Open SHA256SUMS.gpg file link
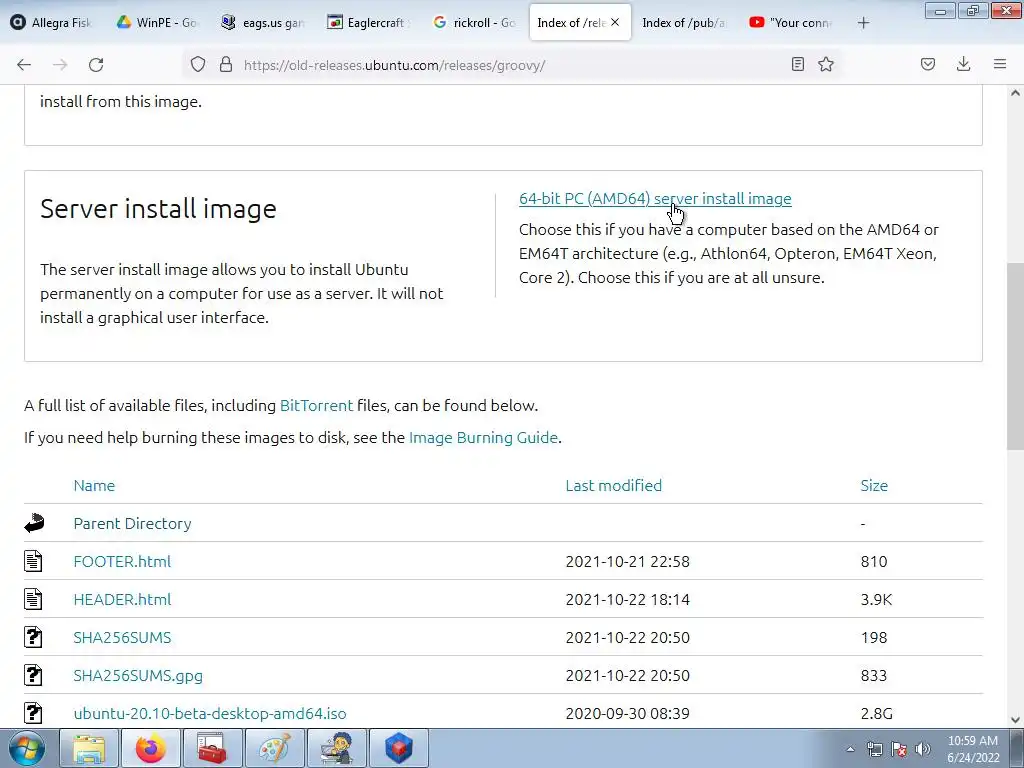Screen dimensions: 1024x768 138,675
